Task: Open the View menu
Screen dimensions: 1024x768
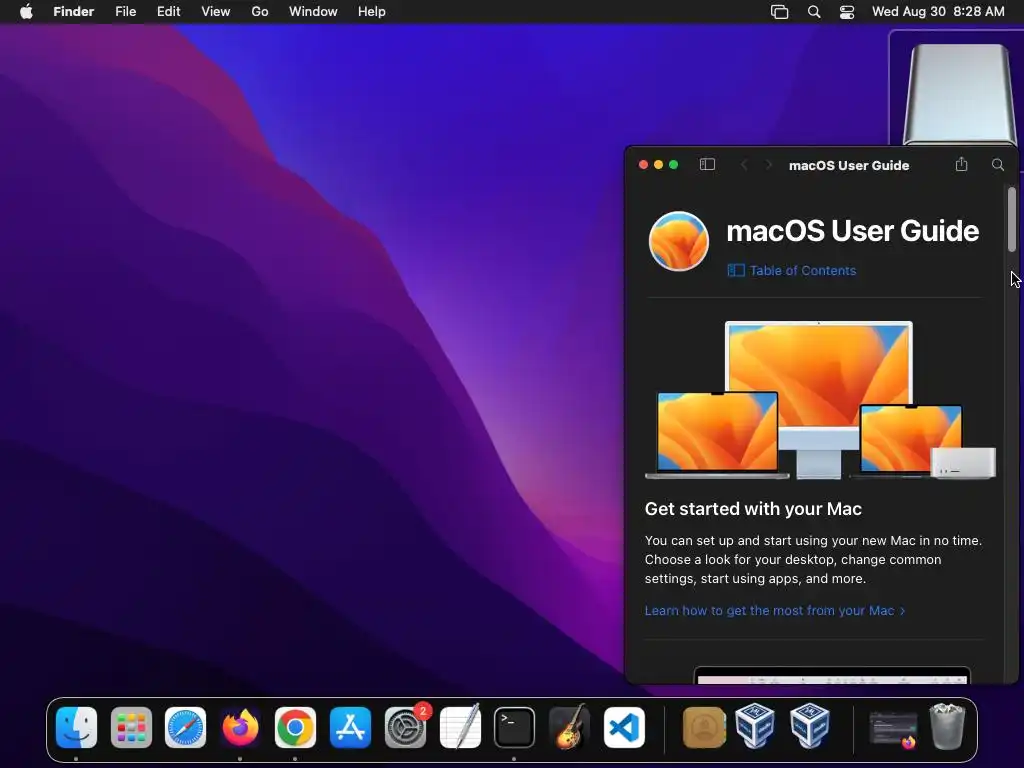Action: pos(216,12)
